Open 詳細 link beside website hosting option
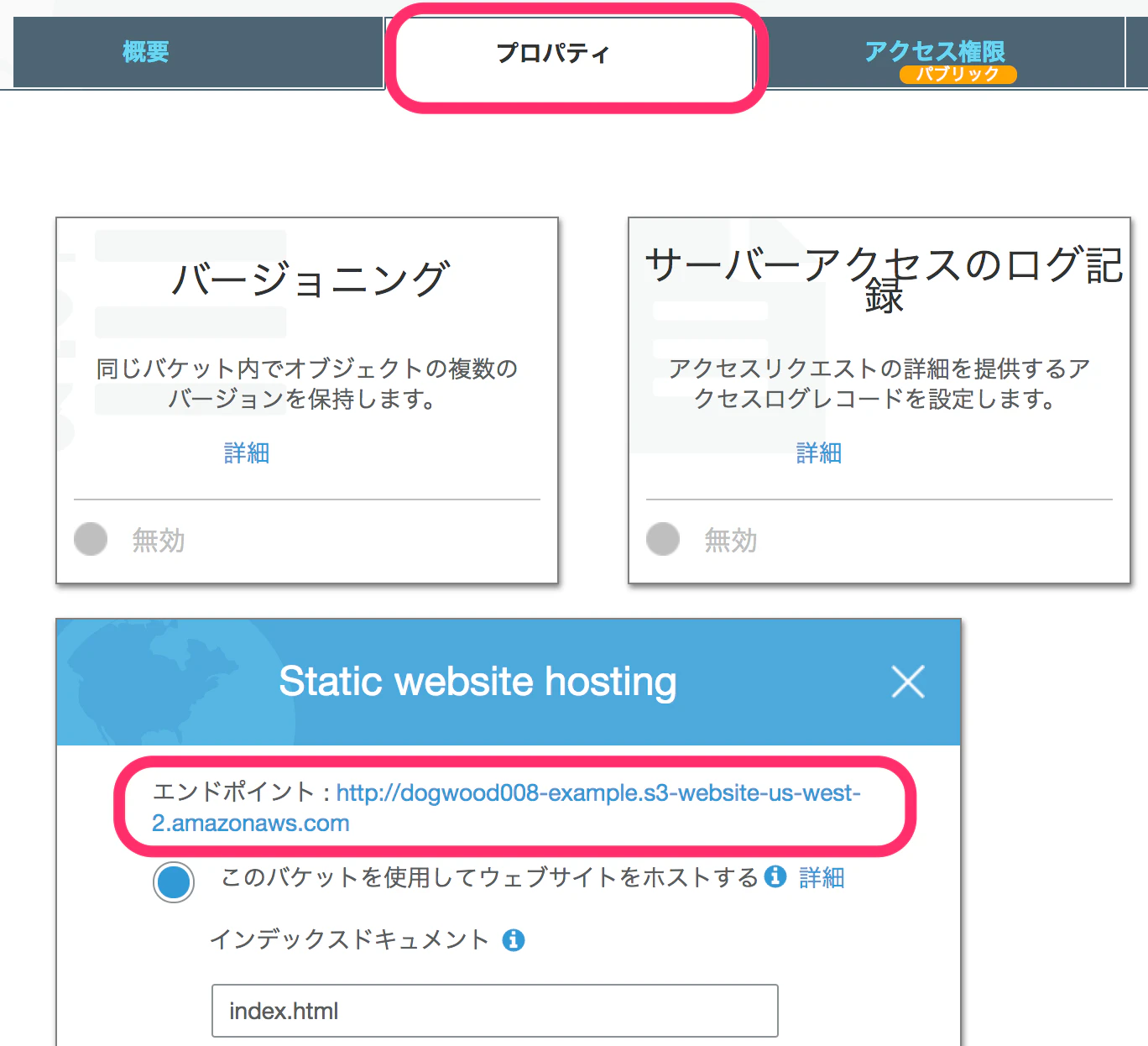 tap(822, 877)
